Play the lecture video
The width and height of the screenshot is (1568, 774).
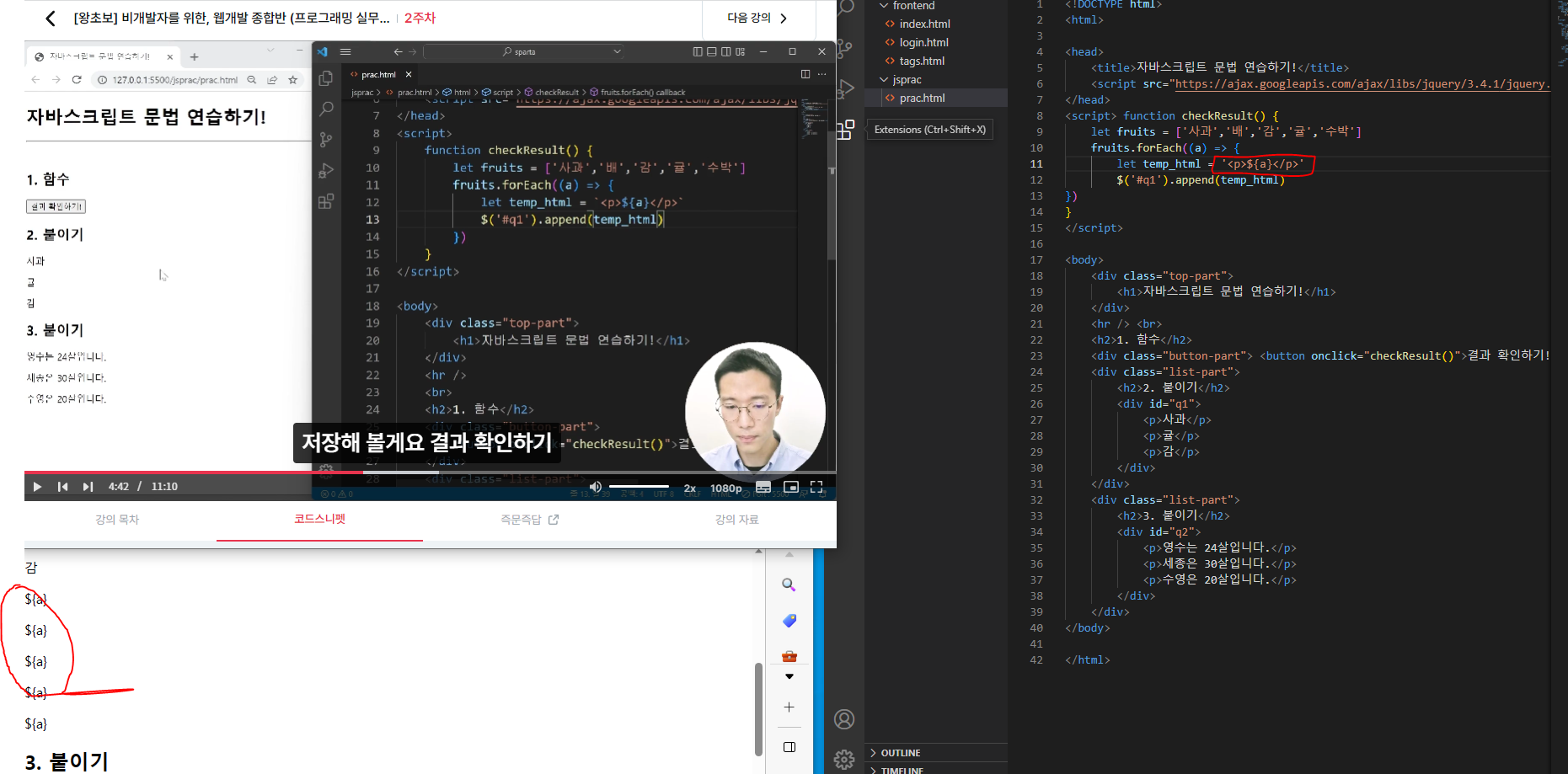(x=37, y=487)
